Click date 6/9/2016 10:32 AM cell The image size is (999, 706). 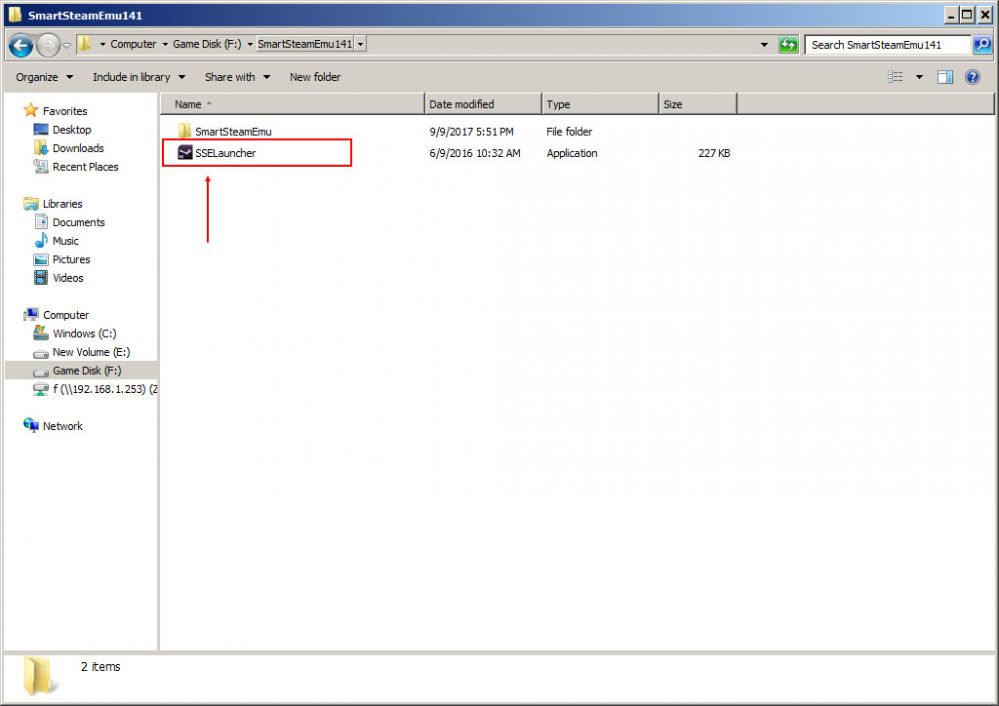(475, 153)
